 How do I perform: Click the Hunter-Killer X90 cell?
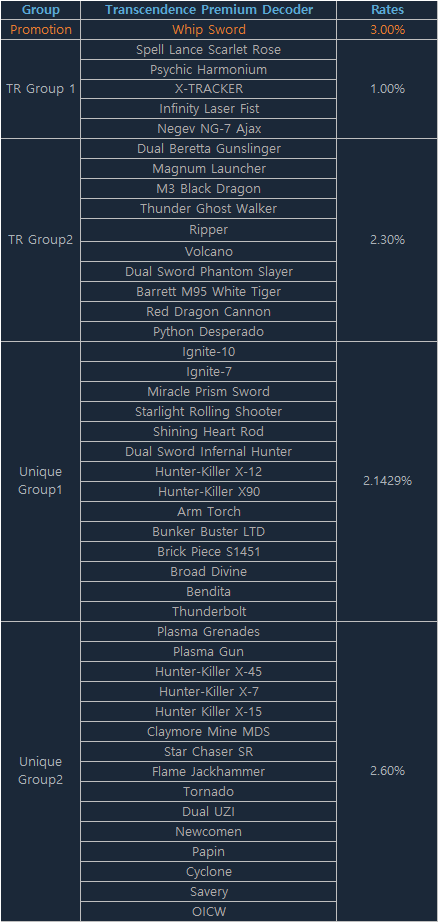[209, 492]
